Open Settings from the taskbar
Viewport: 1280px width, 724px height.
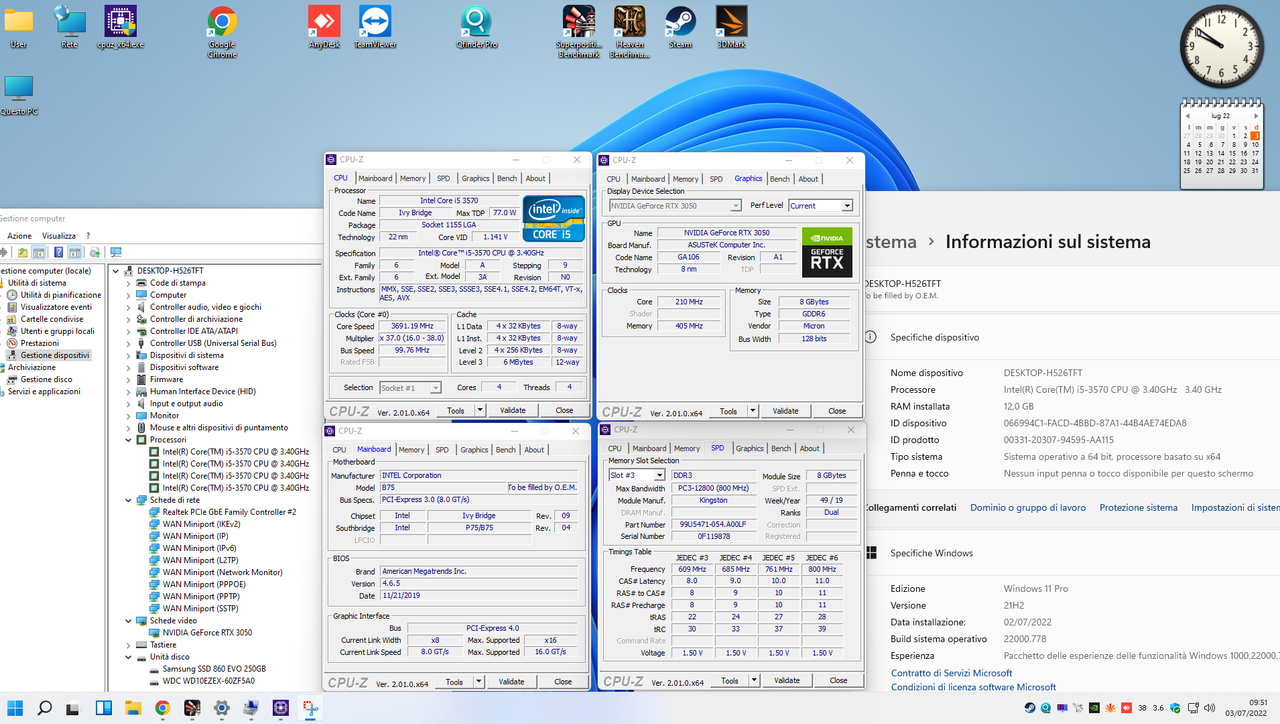coord(221,708)
